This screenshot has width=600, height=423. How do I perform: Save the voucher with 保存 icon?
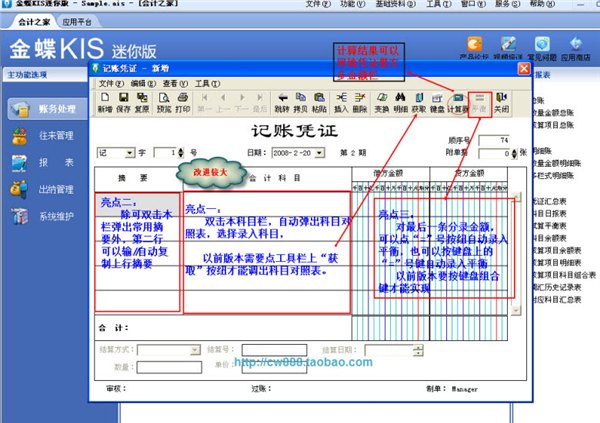point(123,103)
